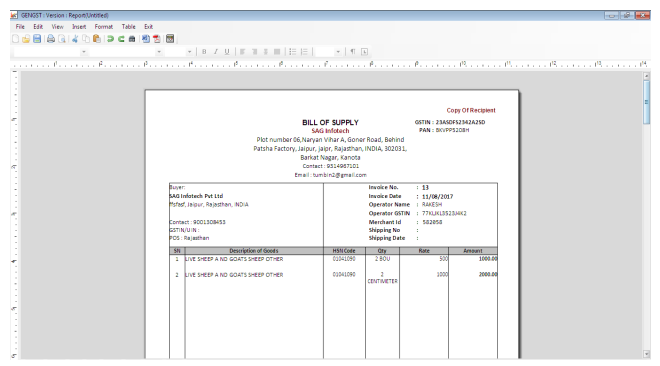This screenshot has height=366, width=660.
Task: Print the report with the printer icon
Action: [51, 39]
